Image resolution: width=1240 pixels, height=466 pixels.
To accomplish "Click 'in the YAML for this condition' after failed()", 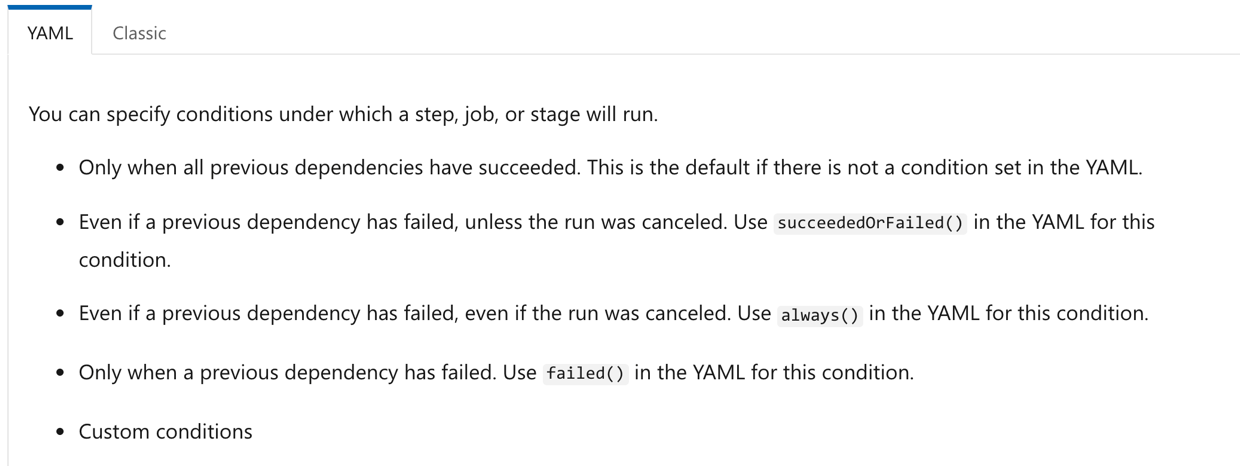I will (774, 373).
